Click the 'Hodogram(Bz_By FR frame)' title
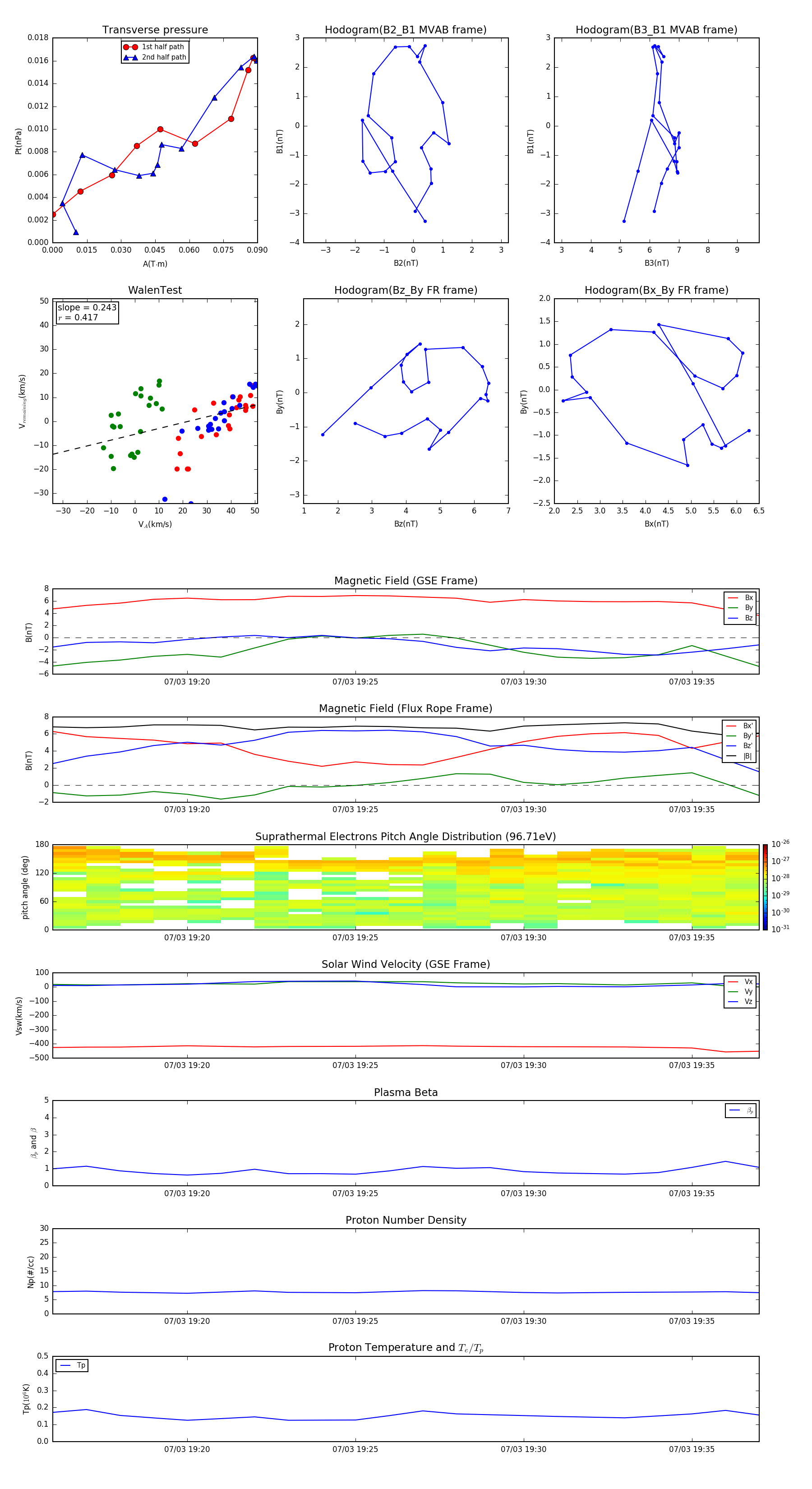Image resolution: width=812 pixels, height=1489 pixels. click(x=406, y=290)
